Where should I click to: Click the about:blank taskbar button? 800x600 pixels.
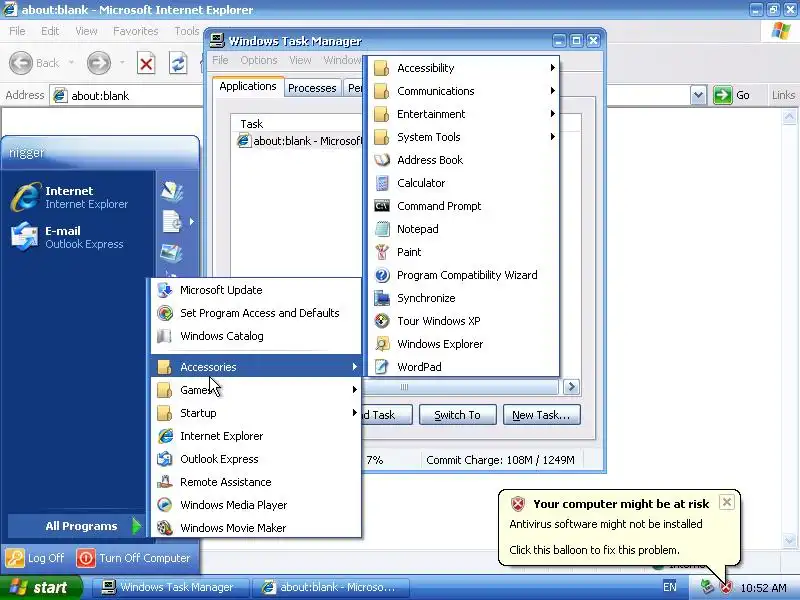pyautogui.click(x=332, y=587)
